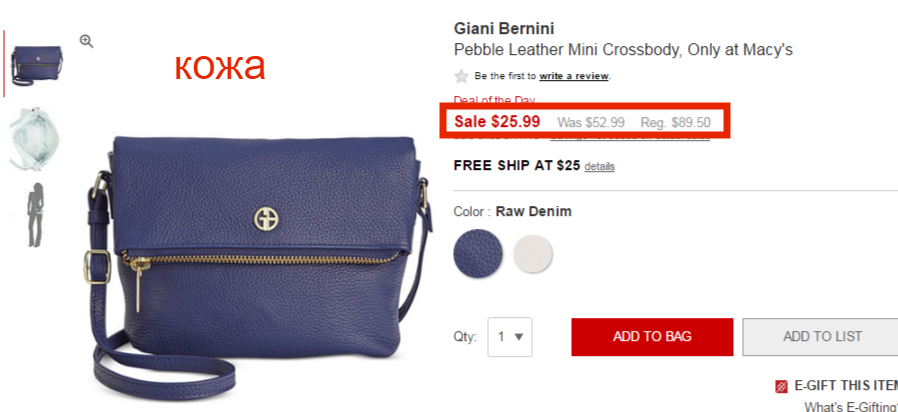Click the Sale $25.99 price text
The height and width of the screenshot is (412, 898).
click(497, 121)
